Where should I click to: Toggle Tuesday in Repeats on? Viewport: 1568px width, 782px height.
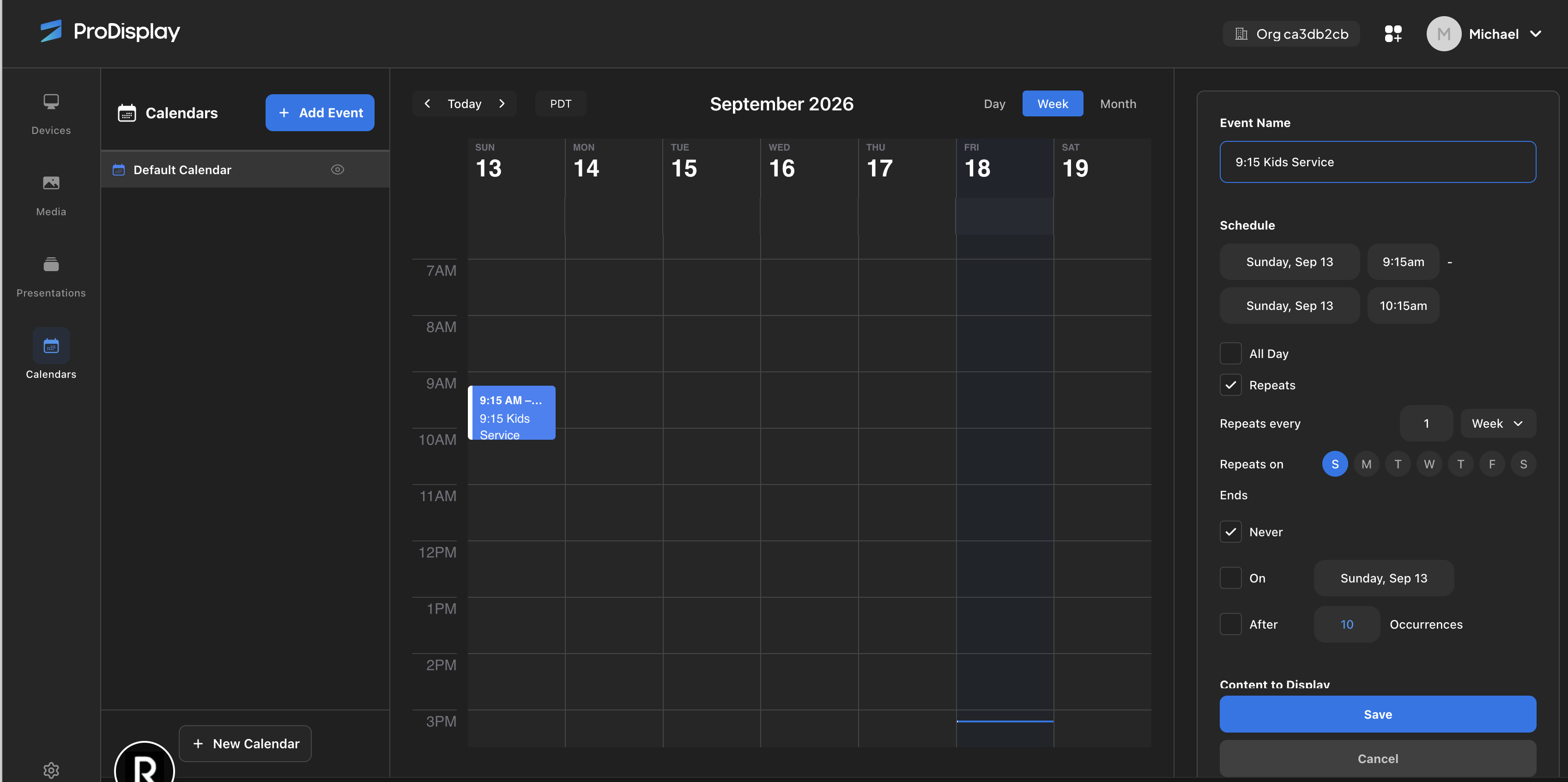point(1398,464)
